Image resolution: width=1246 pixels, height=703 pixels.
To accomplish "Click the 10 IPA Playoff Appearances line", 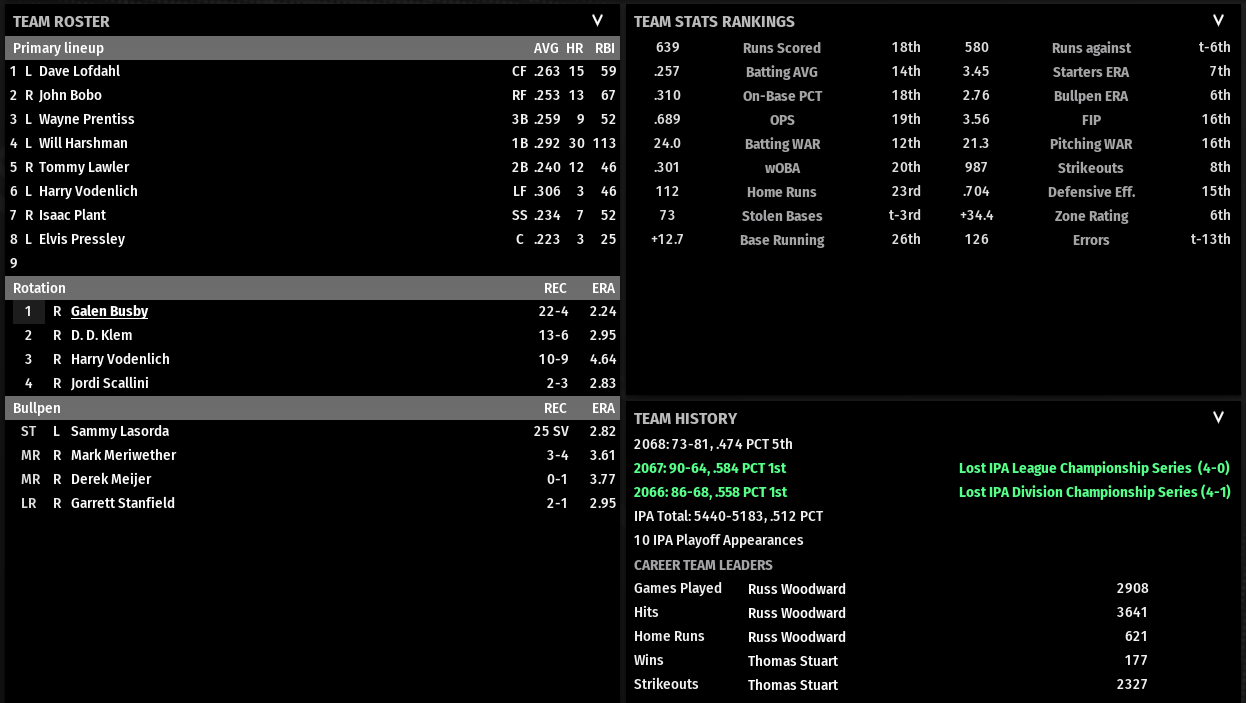I will pos(719,540).
